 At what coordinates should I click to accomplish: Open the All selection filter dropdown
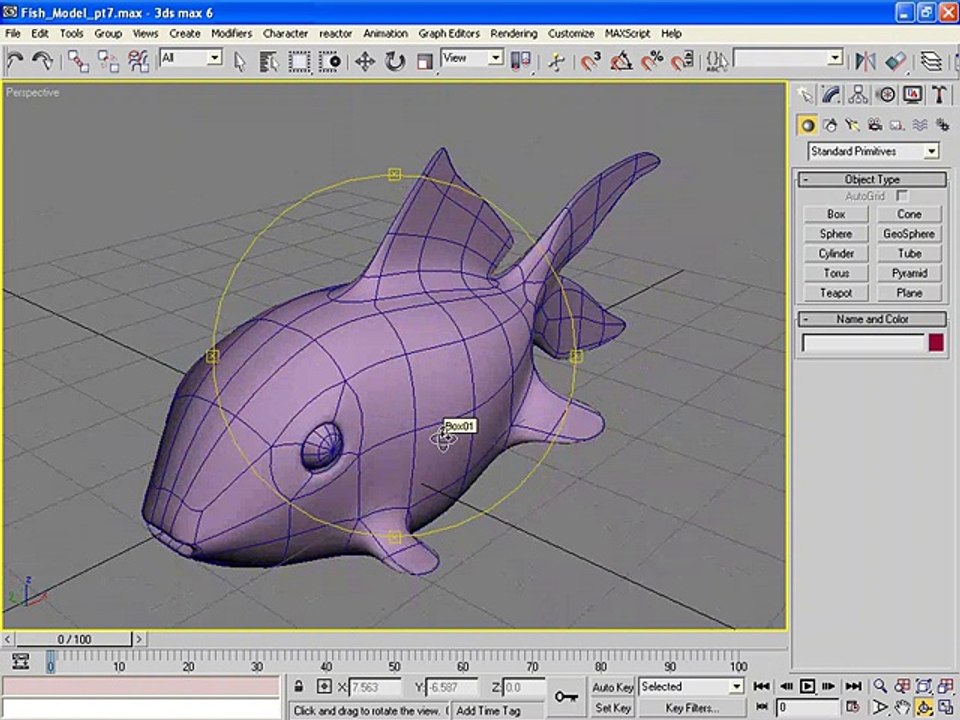190,58
